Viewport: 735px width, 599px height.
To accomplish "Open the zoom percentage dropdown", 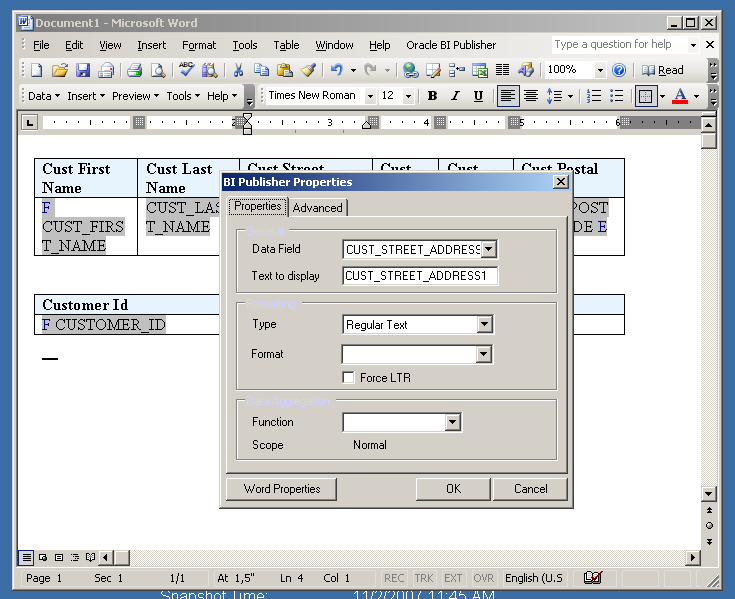I will pos(600,70).
